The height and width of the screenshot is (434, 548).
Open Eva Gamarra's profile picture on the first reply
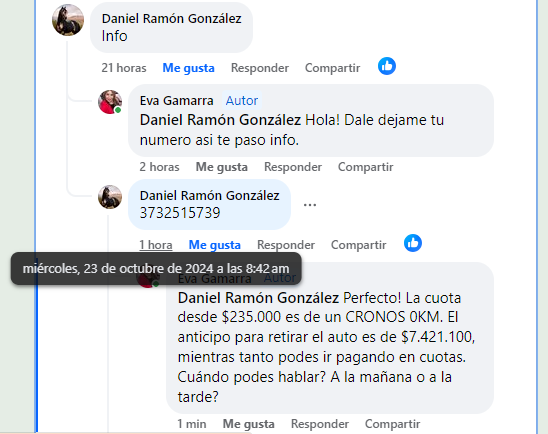pos(110,102)
